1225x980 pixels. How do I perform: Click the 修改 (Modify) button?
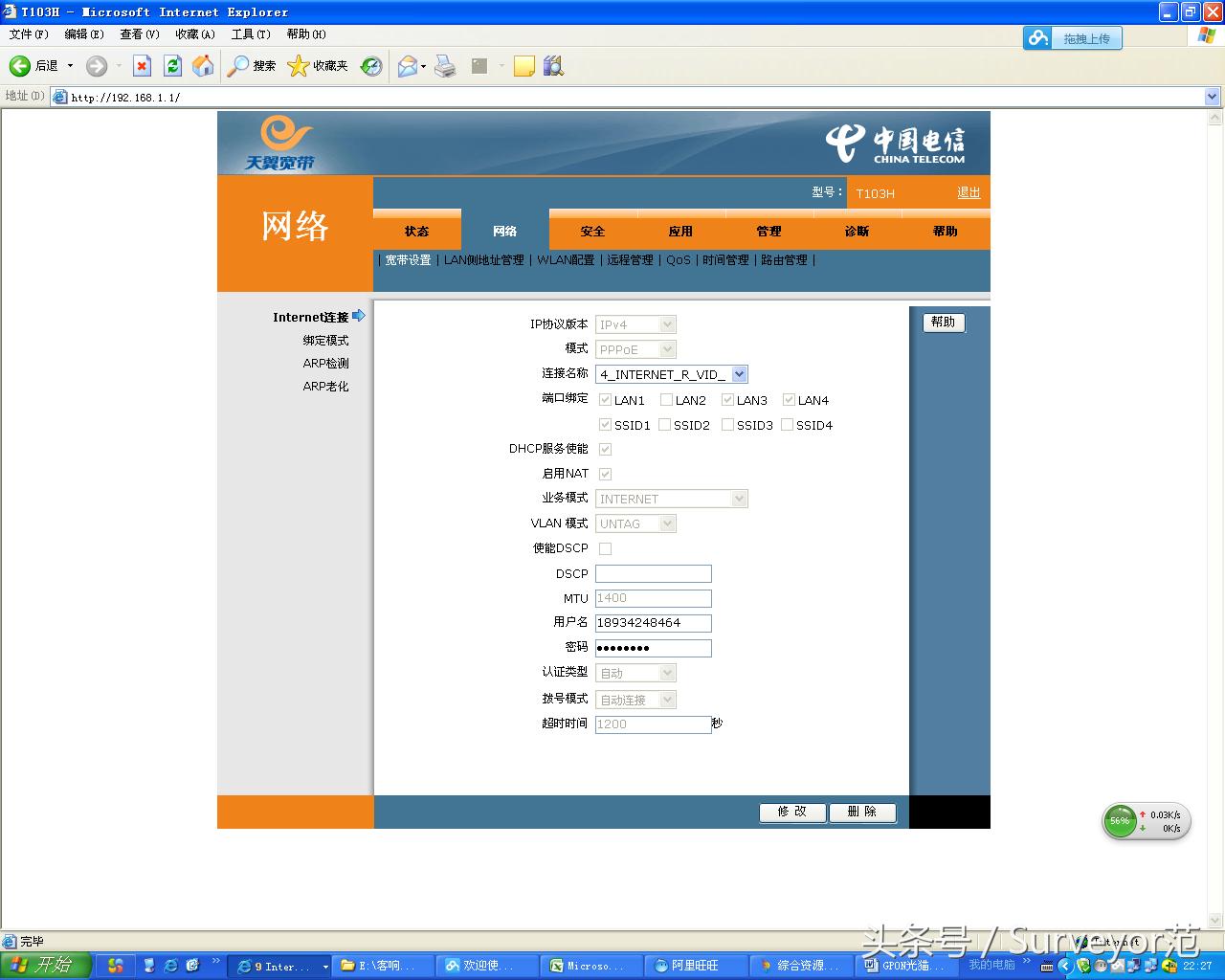pyautogui.click(x=791, y=812)
